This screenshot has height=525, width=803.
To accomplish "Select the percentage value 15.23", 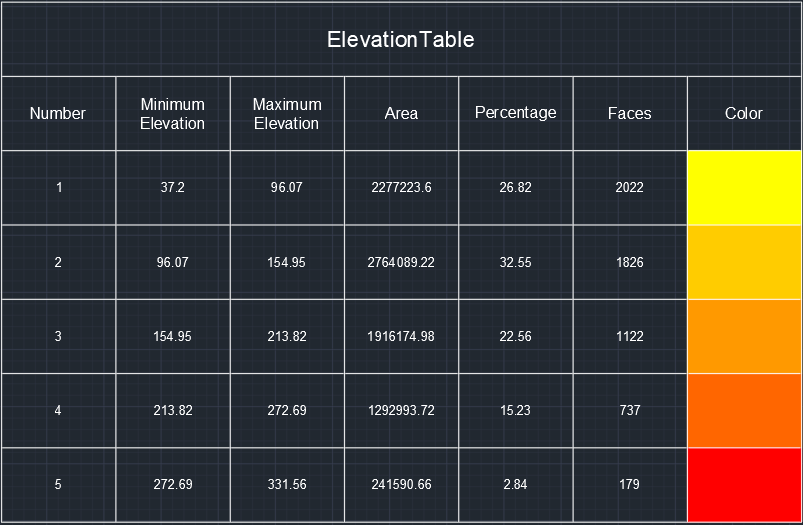I will (515, 411).
